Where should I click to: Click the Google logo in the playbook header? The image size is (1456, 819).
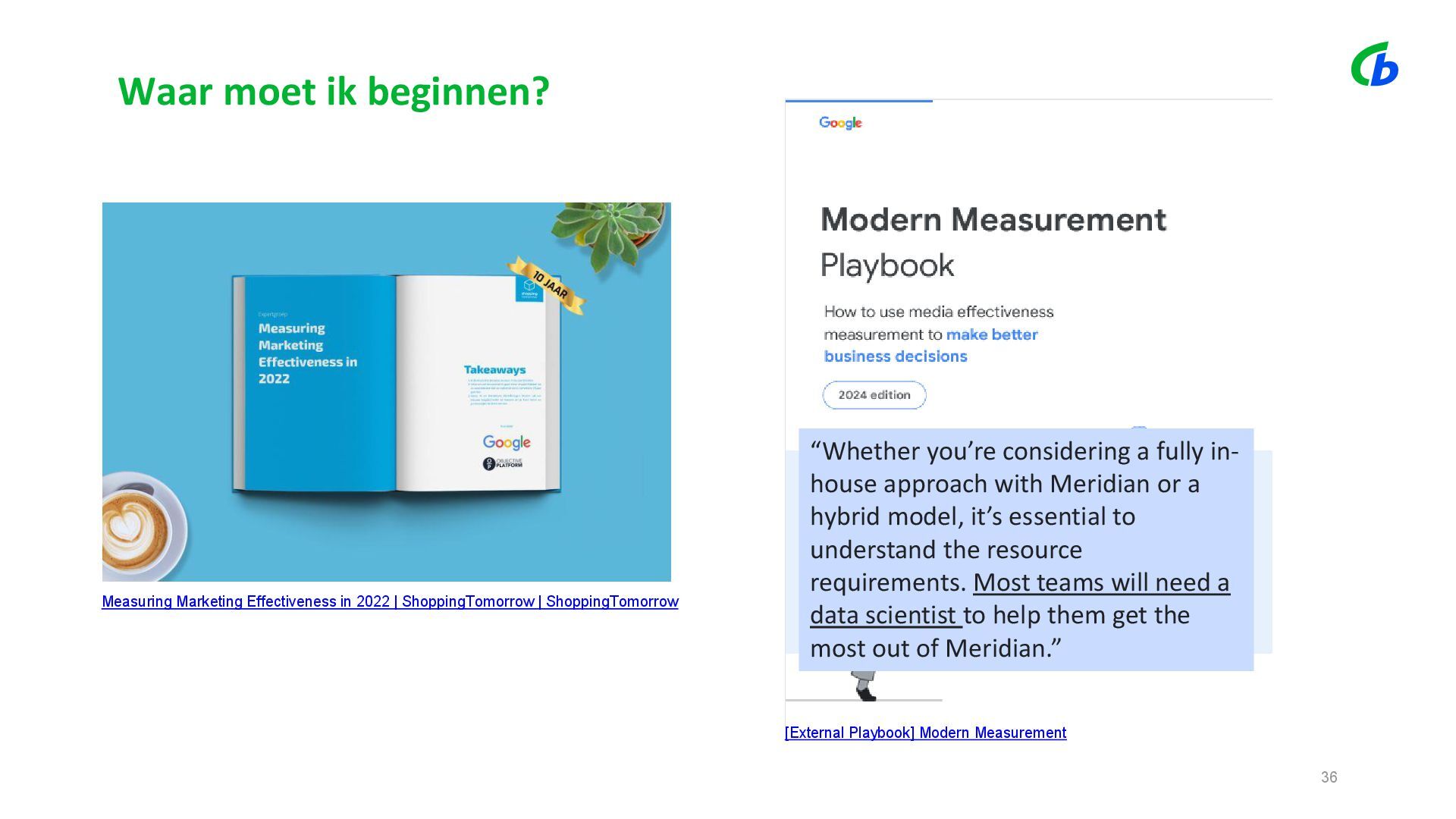pos(840,123)
